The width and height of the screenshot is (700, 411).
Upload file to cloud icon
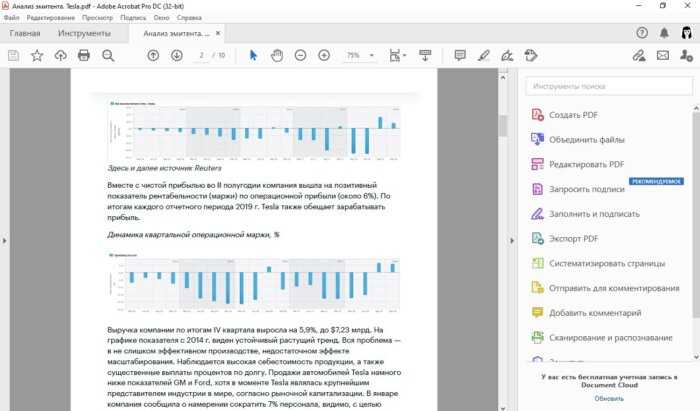tap(60, 55)
